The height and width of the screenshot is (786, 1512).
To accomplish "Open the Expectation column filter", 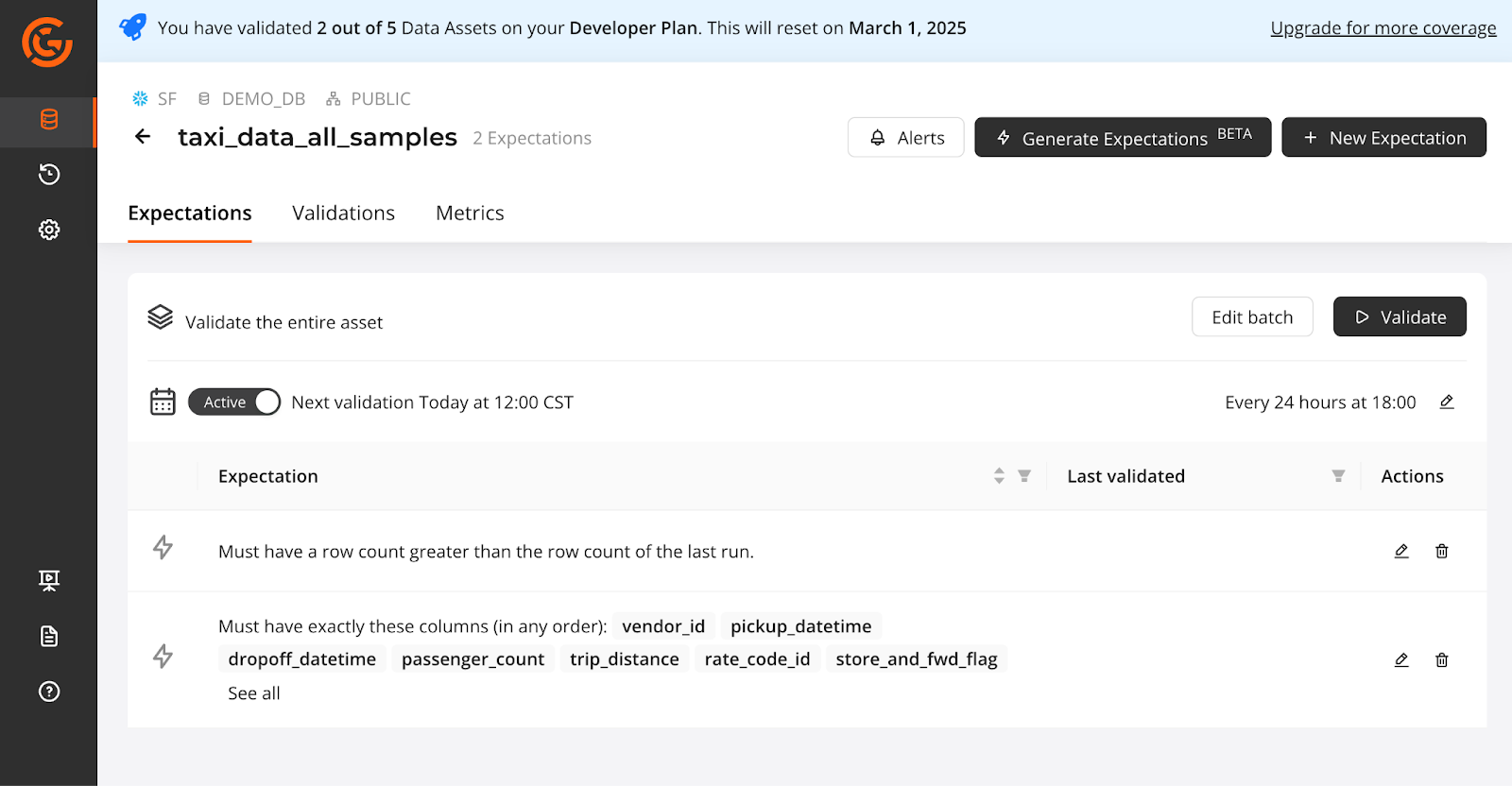I will click(1024, 476).
